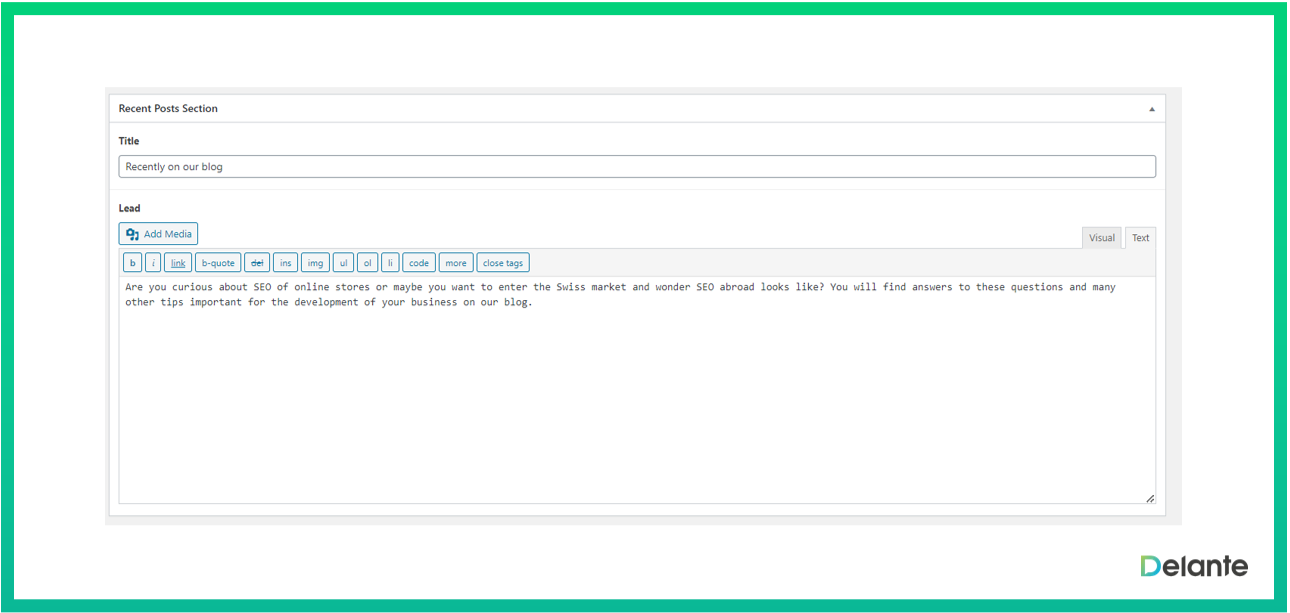Click the bold 'b' quicktag button
This screenshot has height=613, width=1290.
pos(132,263)
